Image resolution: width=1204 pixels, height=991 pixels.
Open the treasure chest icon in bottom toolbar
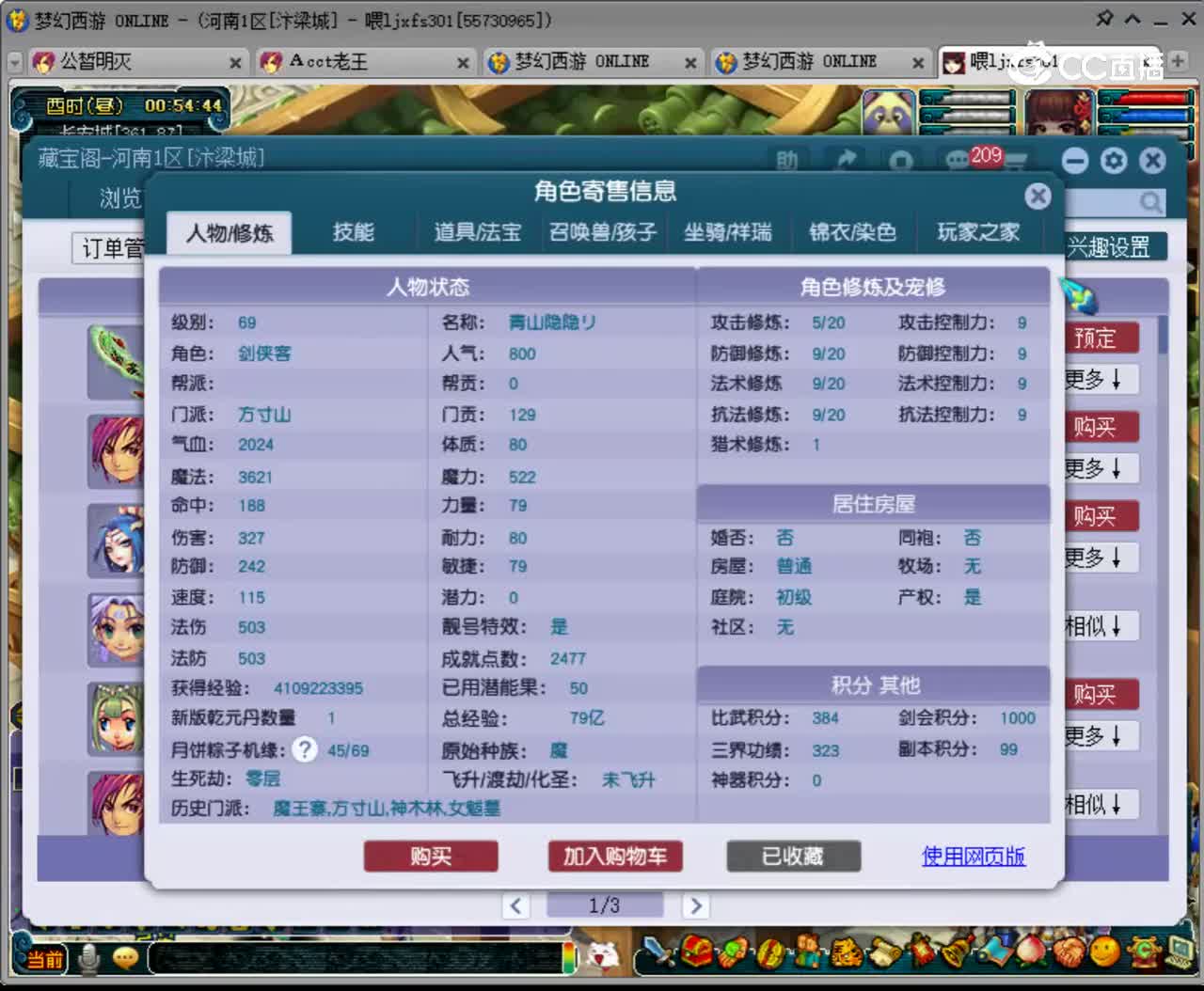(x=697, y=952)
